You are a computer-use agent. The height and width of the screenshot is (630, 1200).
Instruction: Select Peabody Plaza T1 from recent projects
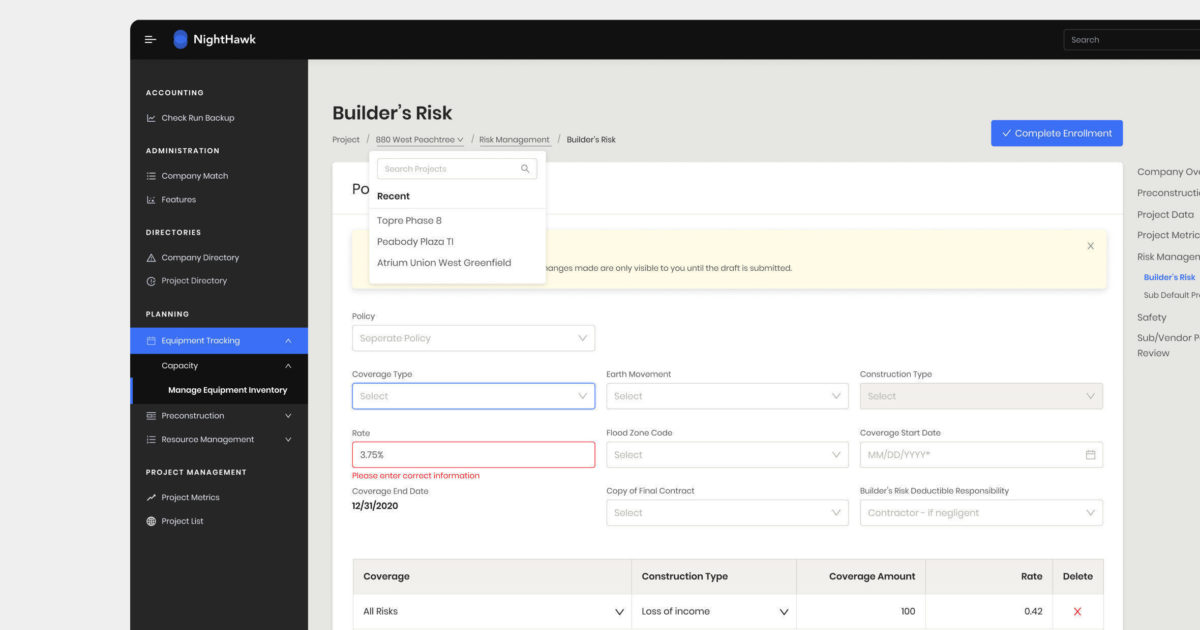tap(415, 242)
